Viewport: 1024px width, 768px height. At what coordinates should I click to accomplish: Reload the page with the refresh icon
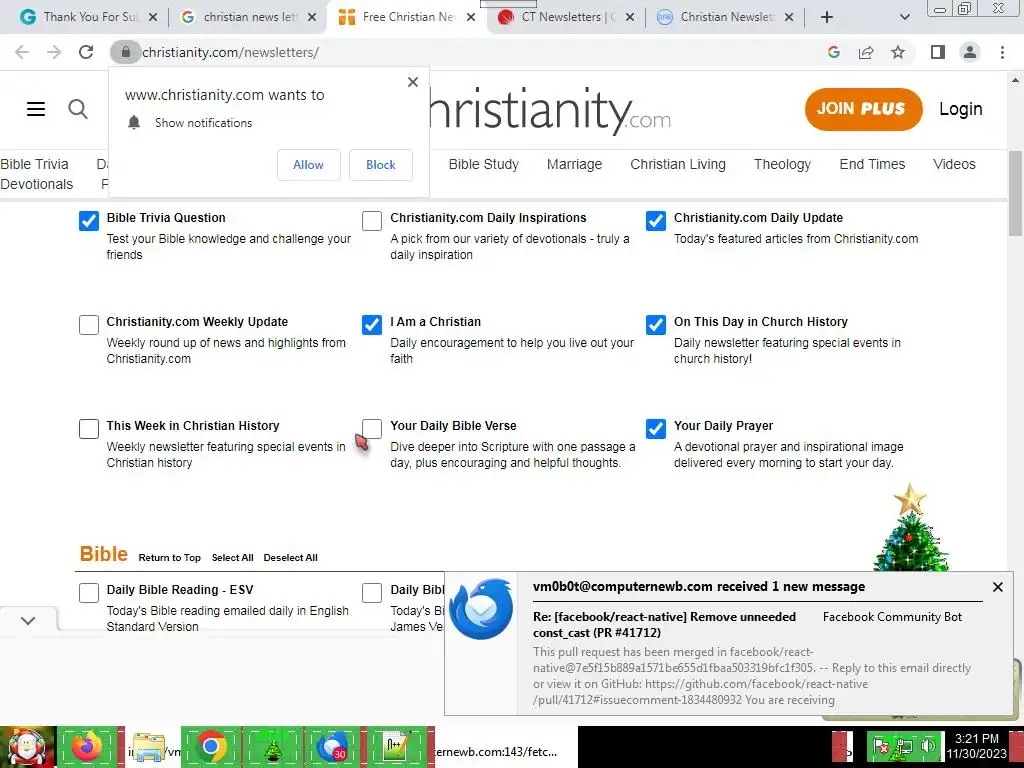(x=86, y=52)
